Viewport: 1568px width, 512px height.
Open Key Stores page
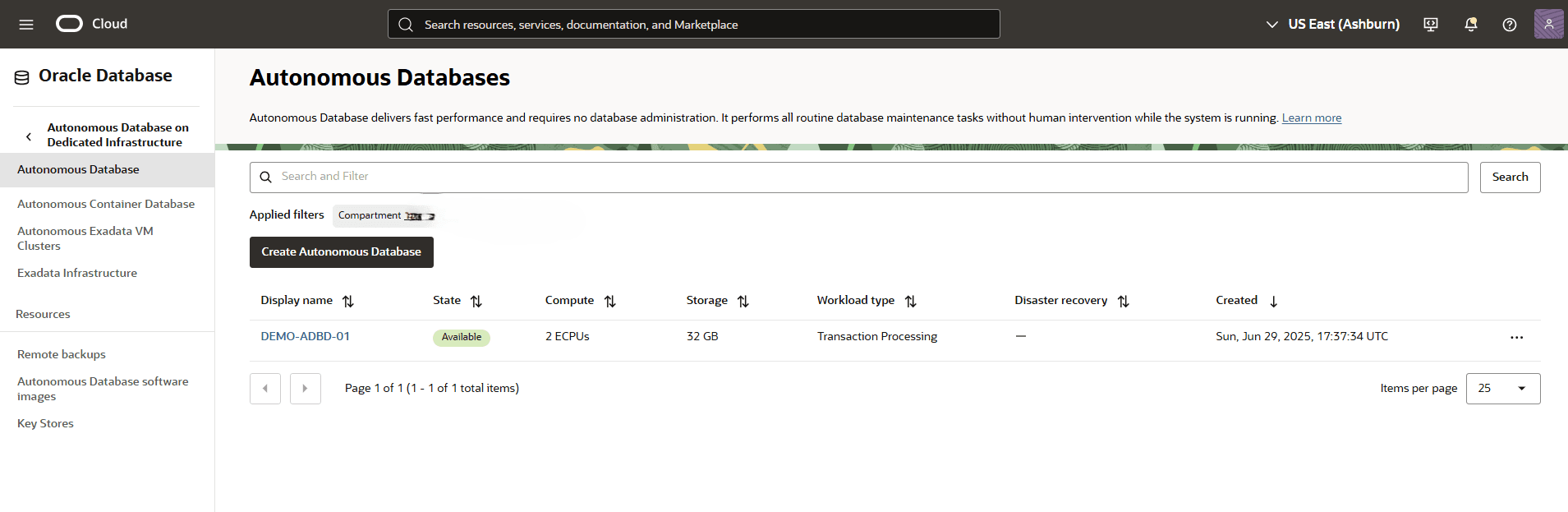pos(45,423)
